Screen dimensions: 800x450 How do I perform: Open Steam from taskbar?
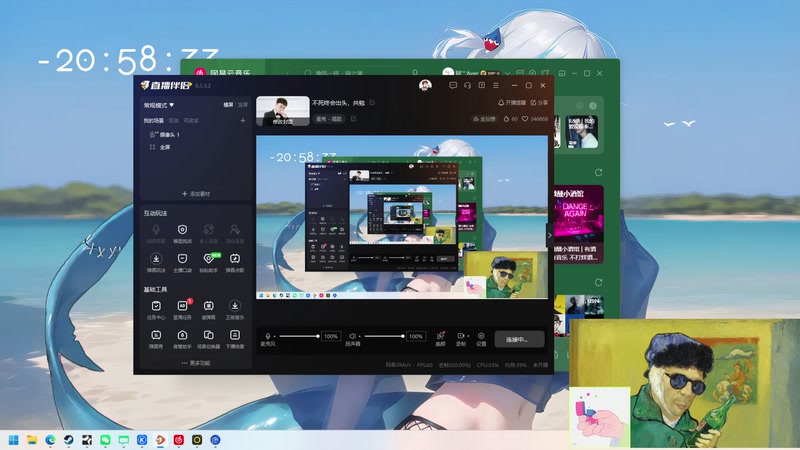(69, 440)
